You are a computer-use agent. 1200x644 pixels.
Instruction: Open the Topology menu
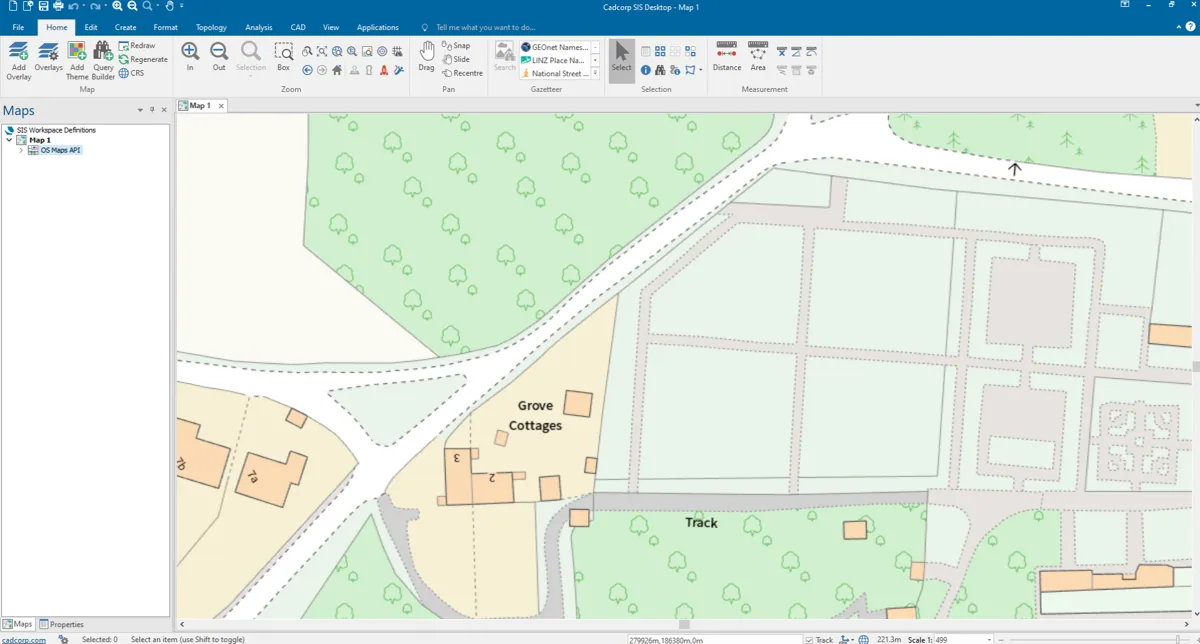[x=211, y=27]
